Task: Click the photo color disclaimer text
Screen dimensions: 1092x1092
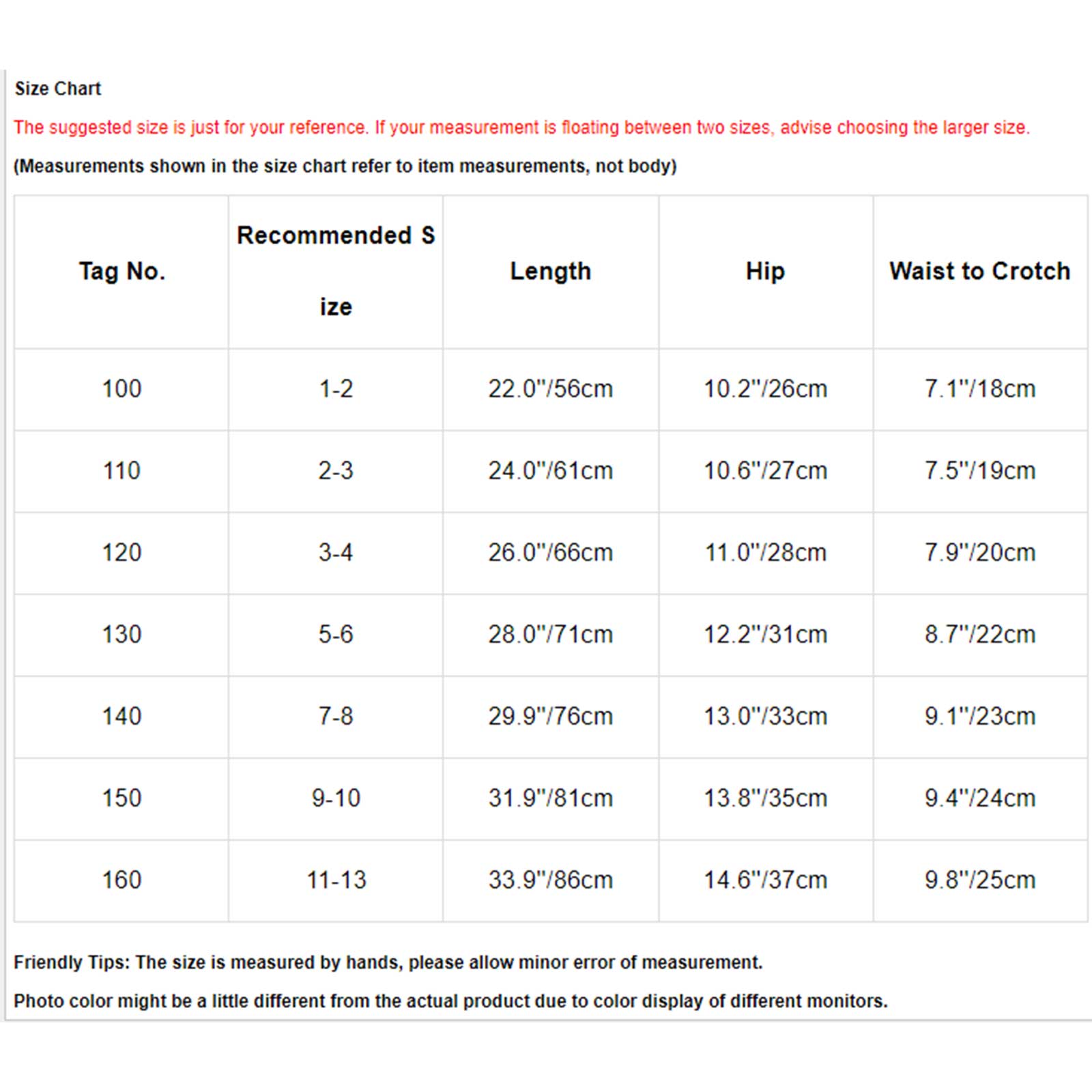Action: coord(450,1001)
